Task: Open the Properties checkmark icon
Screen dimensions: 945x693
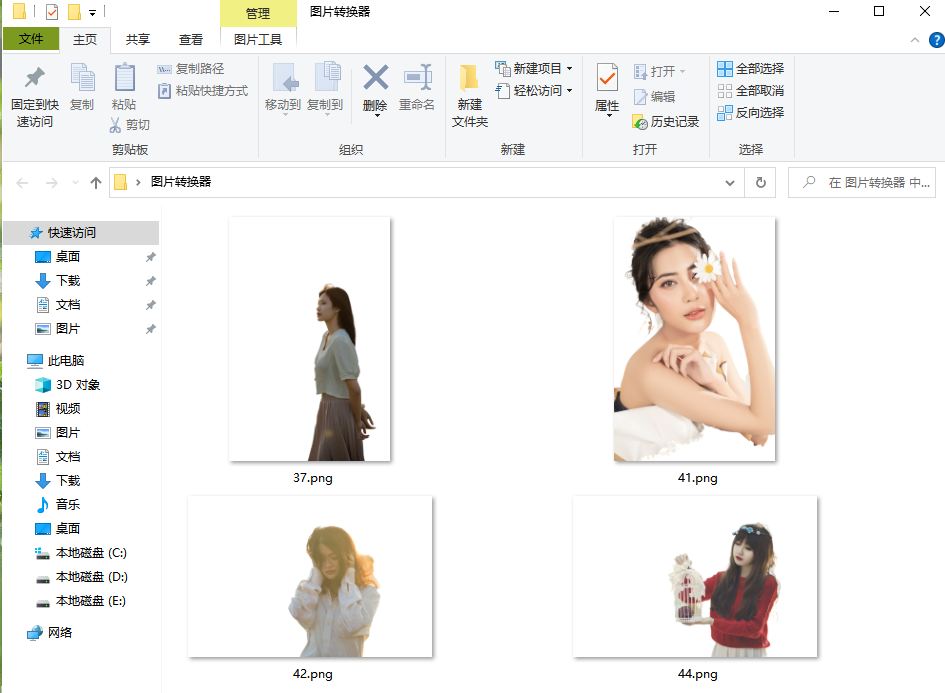Action: click(x=607, y=78)
